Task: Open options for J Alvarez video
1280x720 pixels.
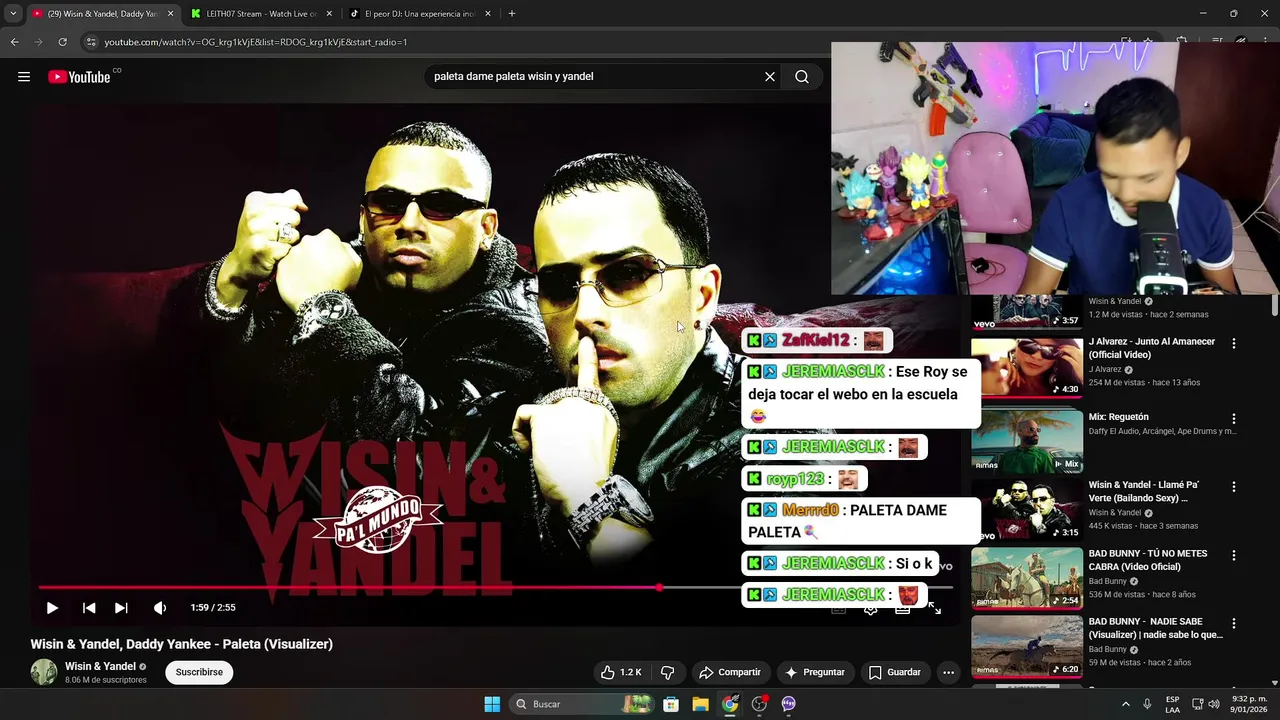Action: (x=1233, y=343)
